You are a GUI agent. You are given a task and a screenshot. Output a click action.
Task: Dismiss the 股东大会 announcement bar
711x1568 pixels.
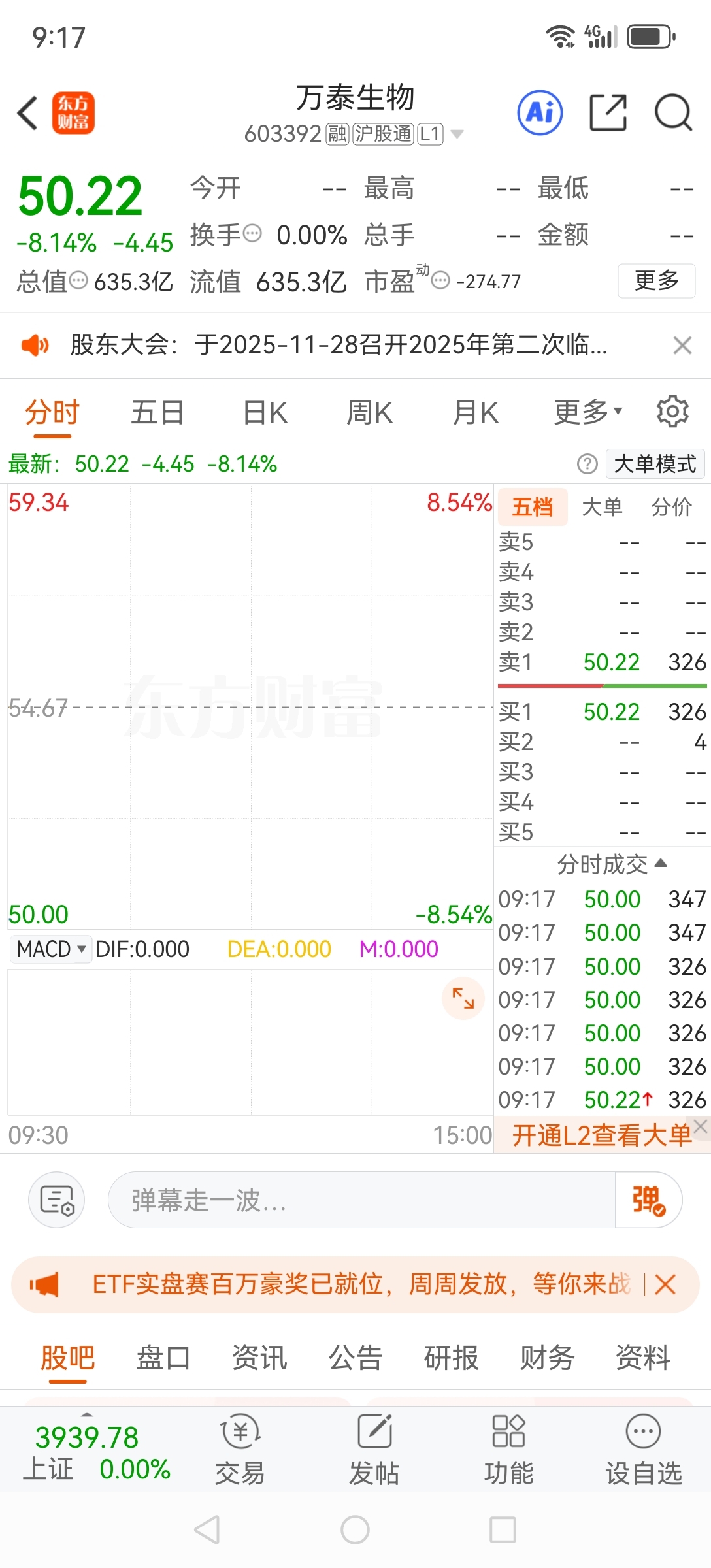tap(682, 345)
